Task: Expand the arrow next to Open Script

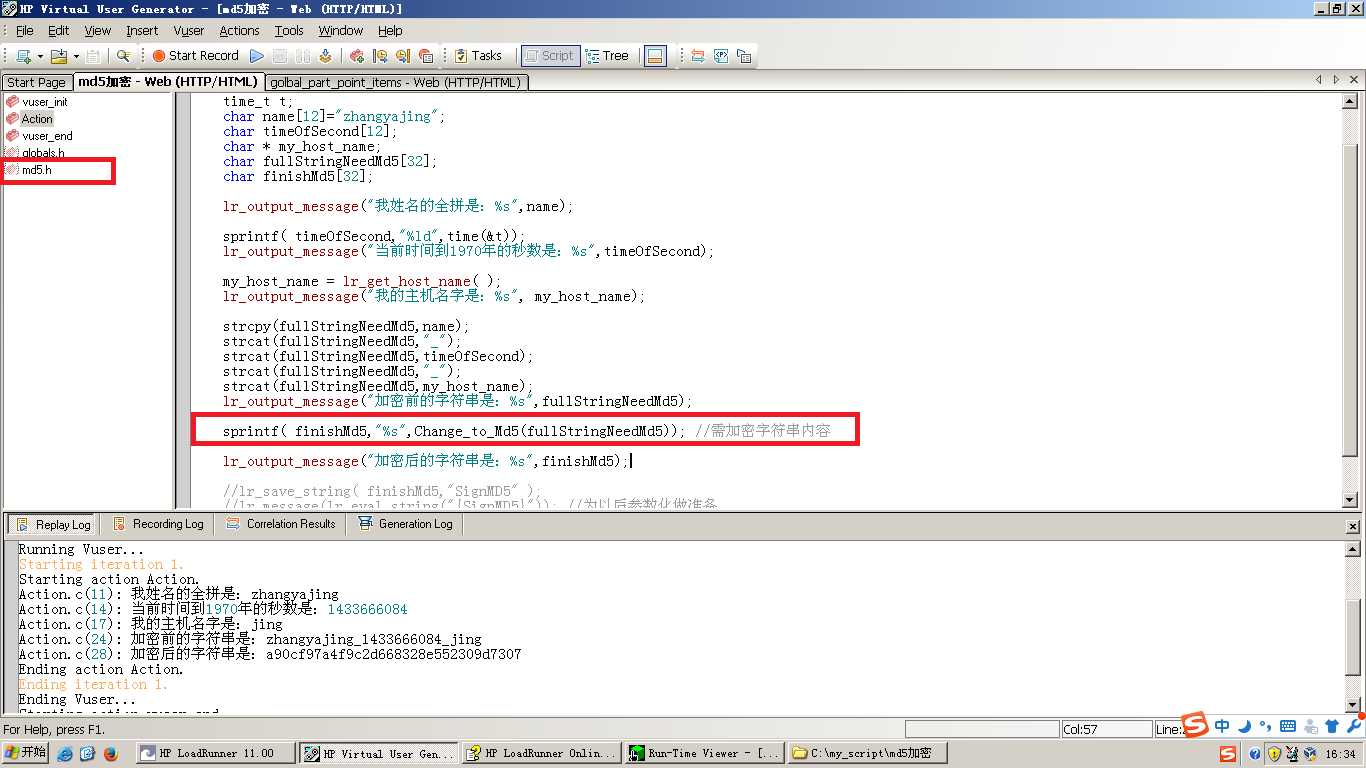Action: (x=76, y=56)
